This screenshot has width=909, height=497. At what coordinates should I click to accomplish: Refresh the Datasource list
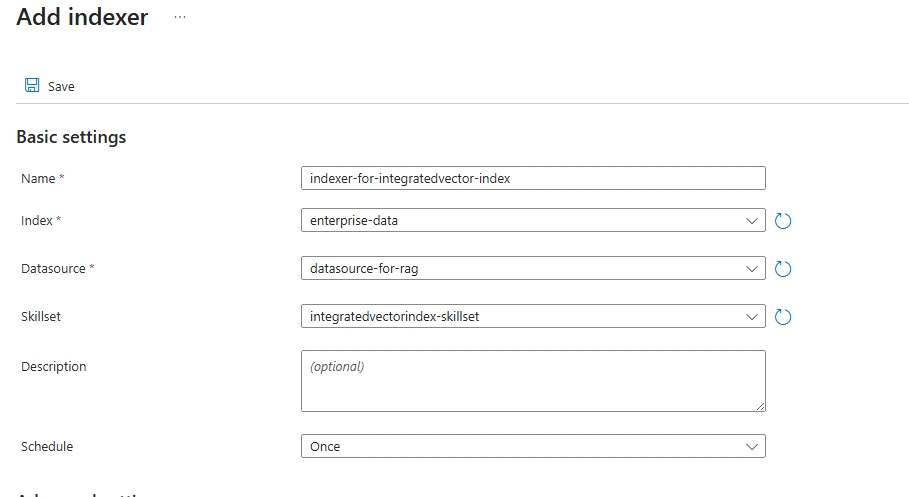(784, 269)
